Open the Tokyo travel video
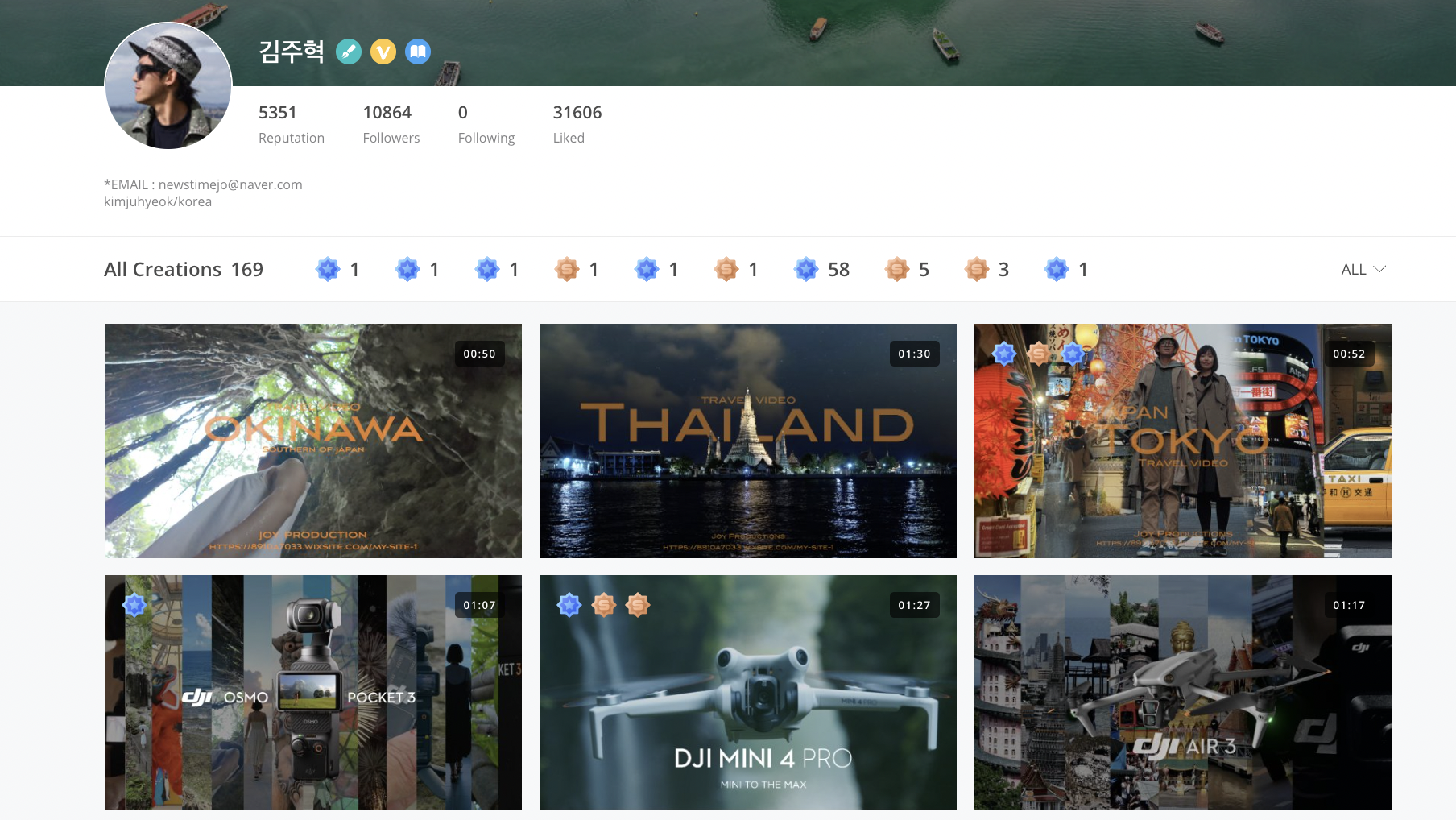This screenshot has width=1456, height=820. tap(1183, 441)
